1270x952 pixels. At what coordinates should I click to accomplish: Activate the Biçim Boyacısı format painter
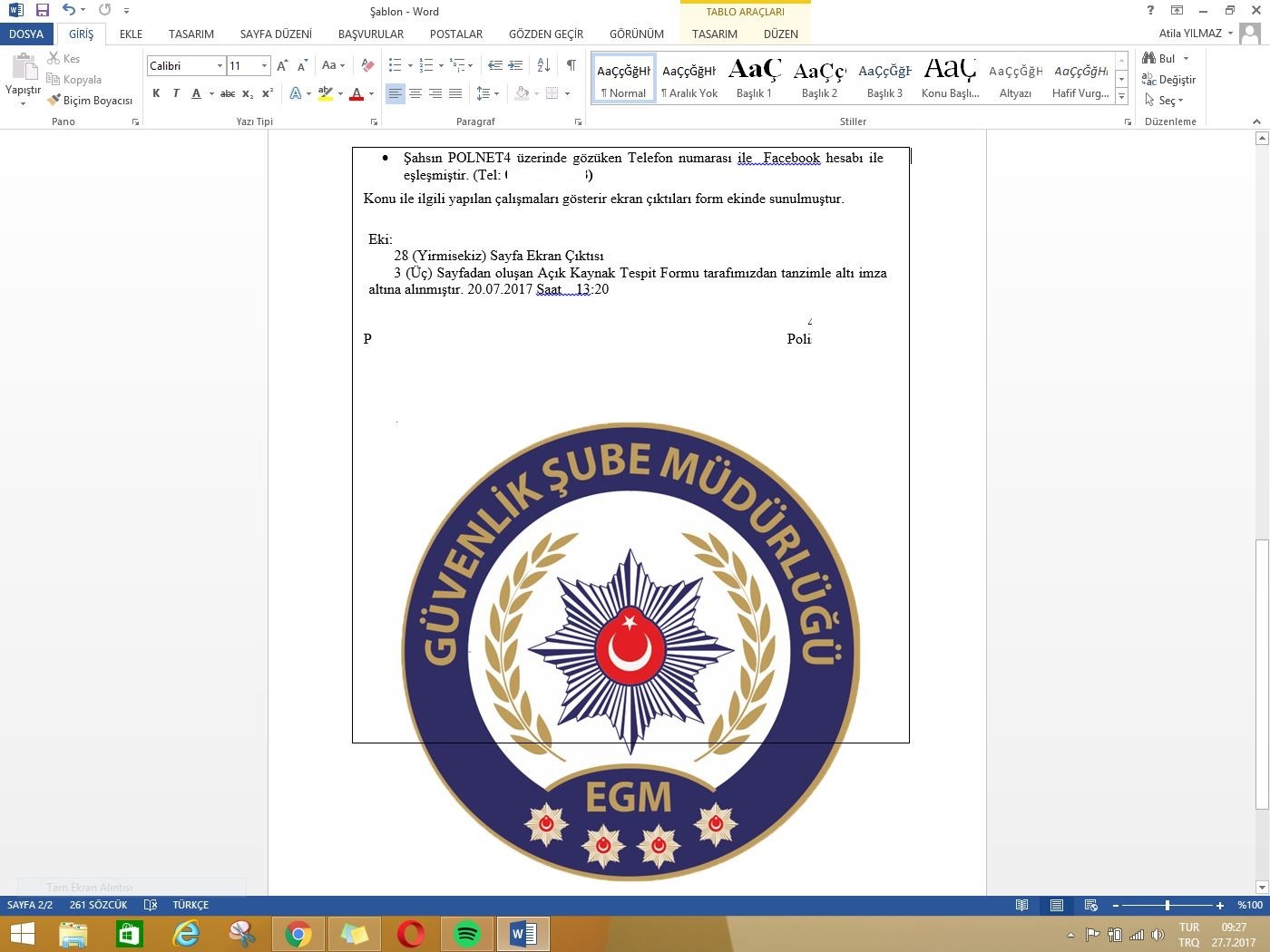(x=90, y=101)
